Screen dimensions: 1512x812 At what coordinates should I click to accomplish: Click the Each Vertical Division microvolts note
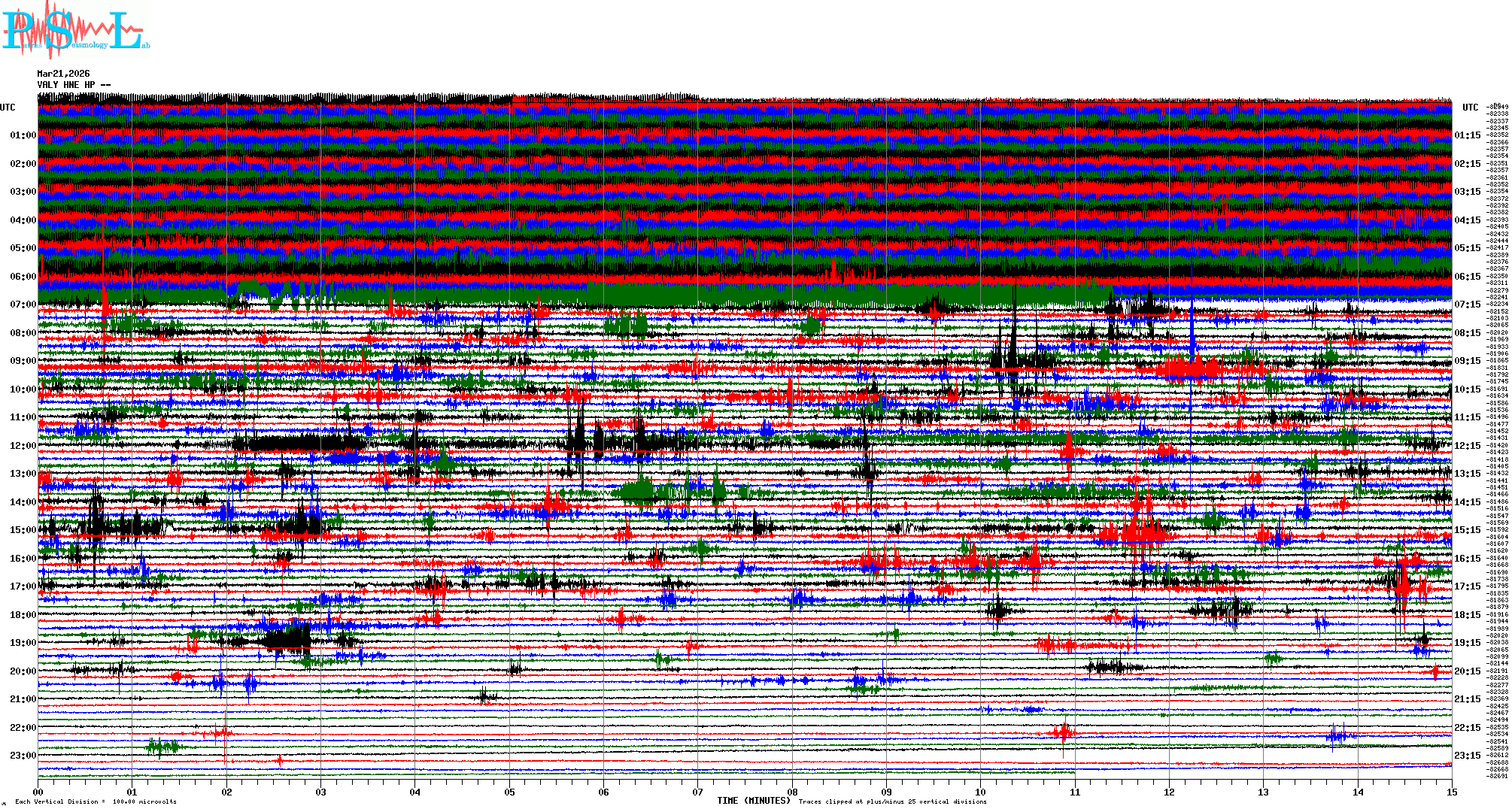pyautogui.click(x=96, y=801)
